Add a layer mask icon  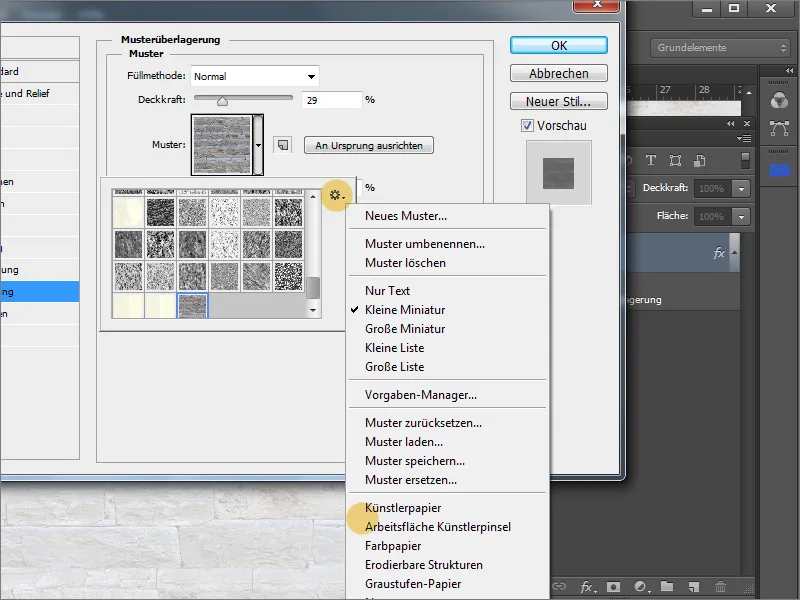614,585
